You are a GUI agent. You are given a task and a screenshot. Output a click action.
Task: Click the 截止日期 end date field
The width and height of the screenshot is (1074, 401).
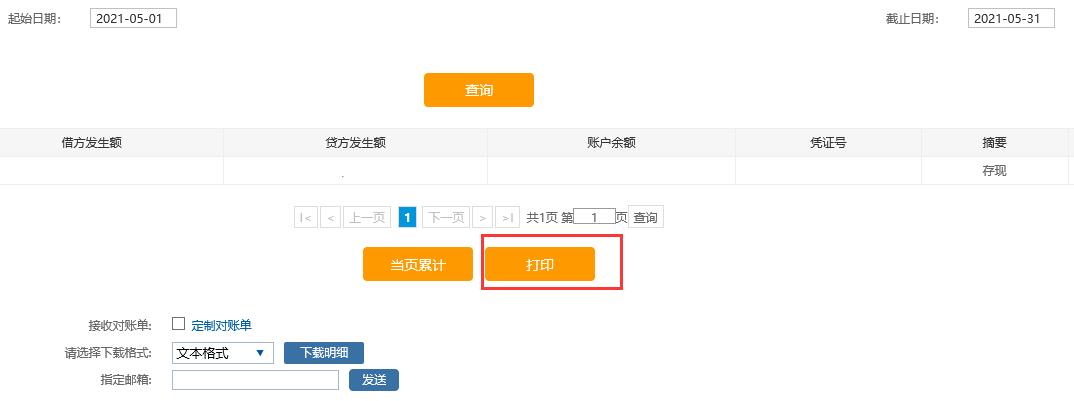click(x=1011, y=19)
